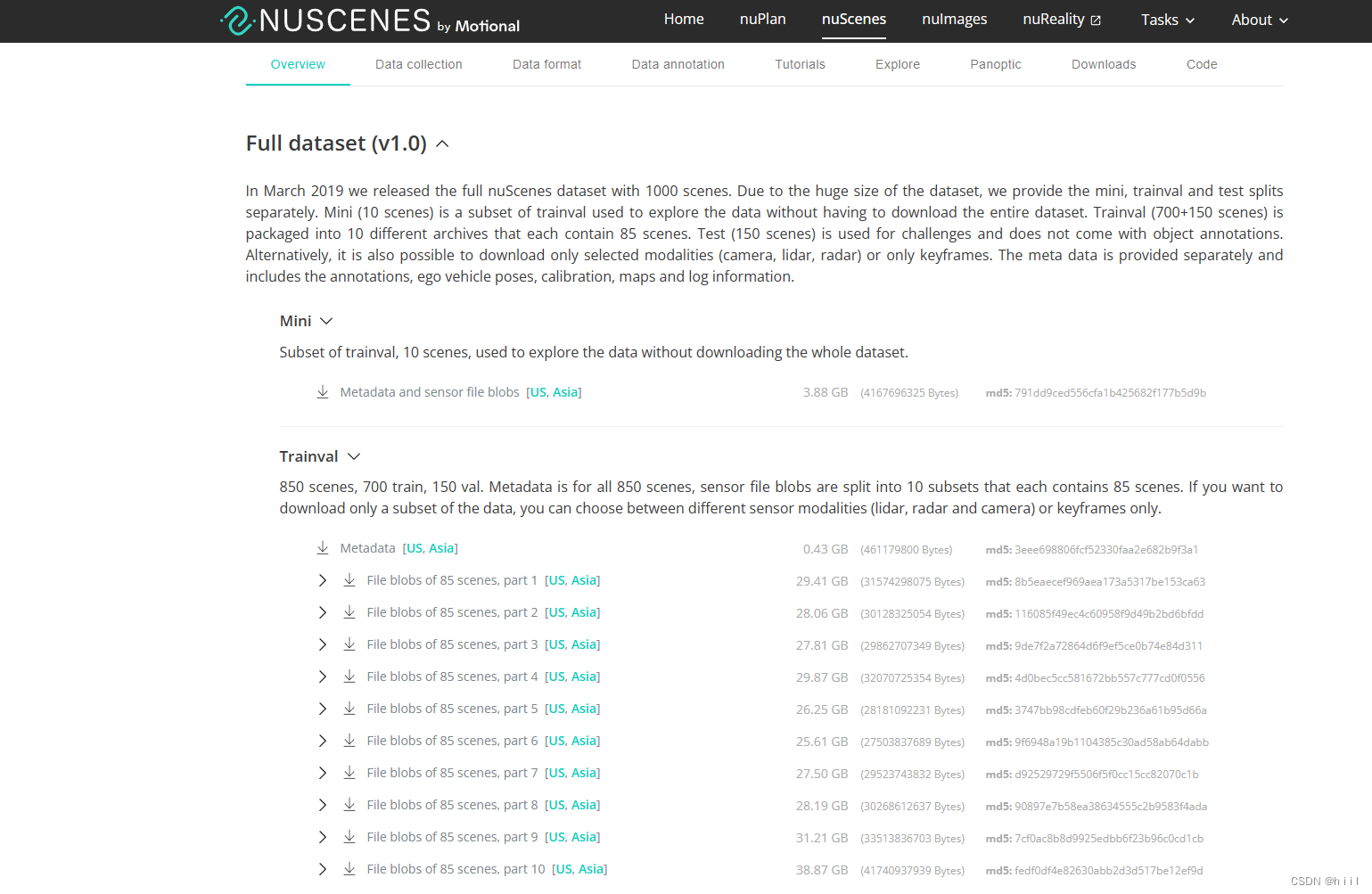Expand part 5 file blobs row
This screenshot has height=894, width=1372.
tap(323, 709)
